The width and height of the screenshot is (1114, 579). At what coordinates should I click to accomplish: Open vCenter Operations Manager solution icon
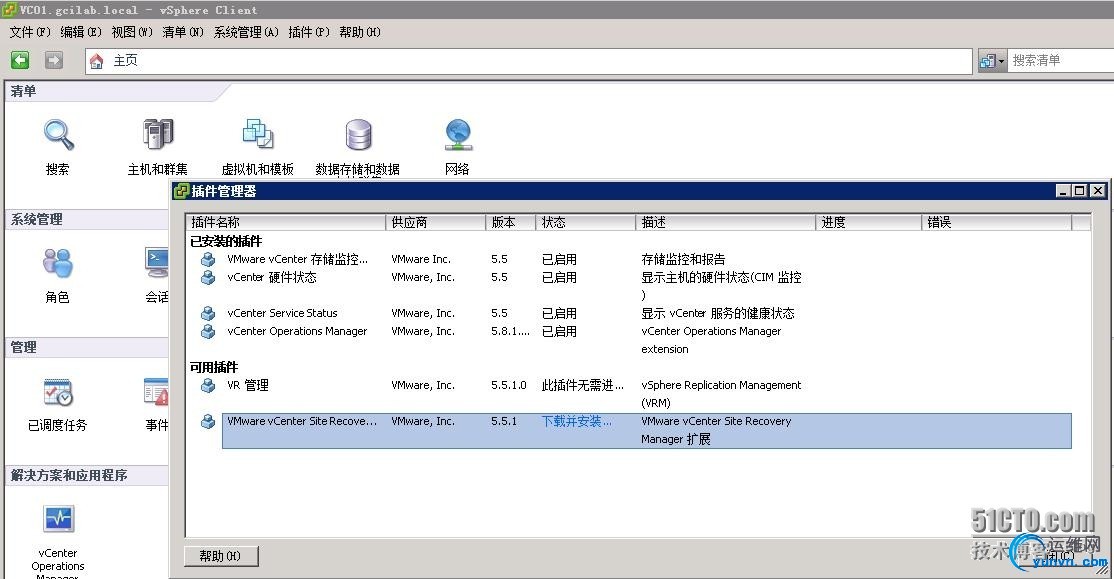[58, 519]
